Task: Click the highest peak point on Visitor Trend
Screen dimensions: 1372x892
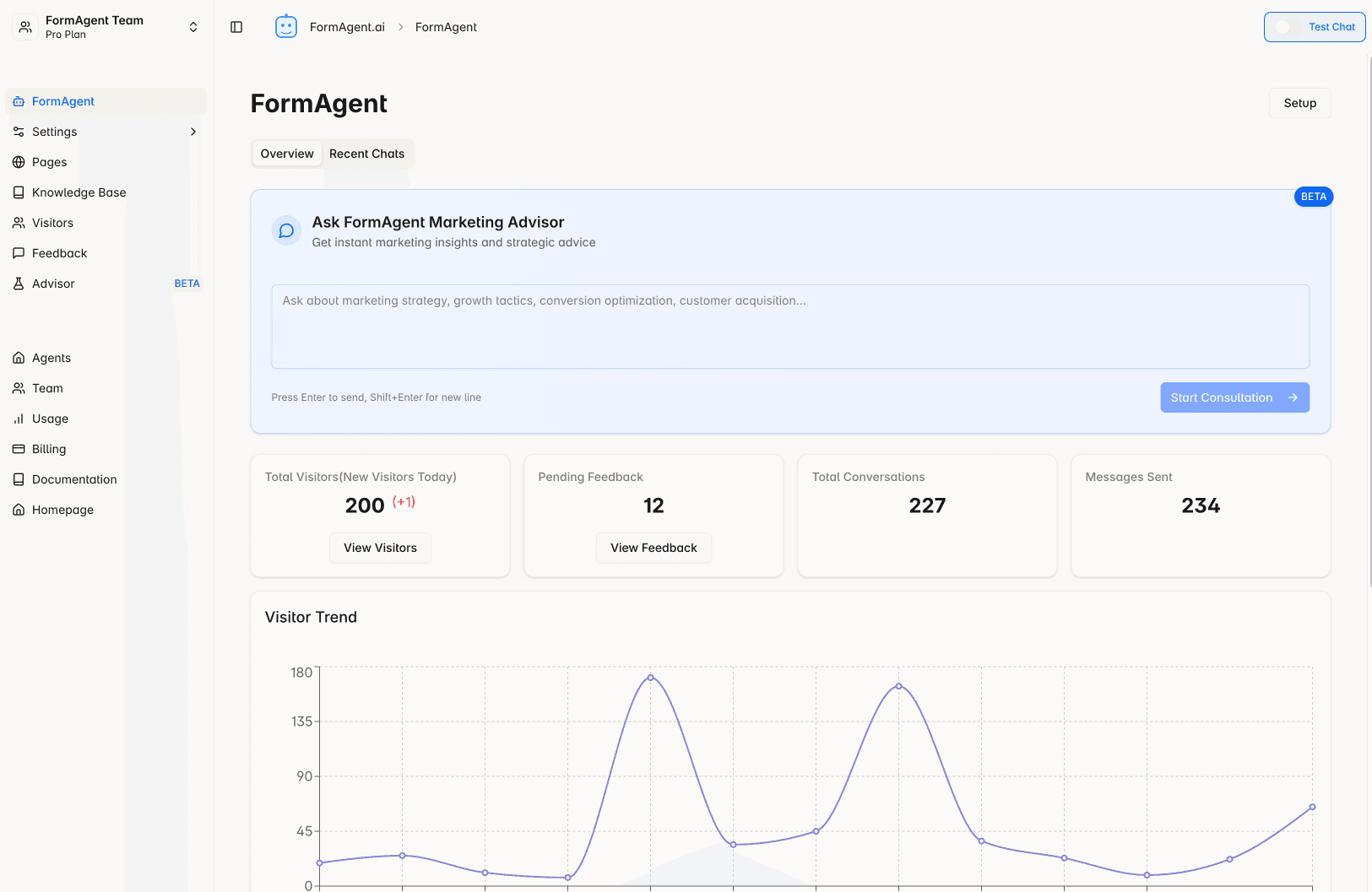Action: 650,677
